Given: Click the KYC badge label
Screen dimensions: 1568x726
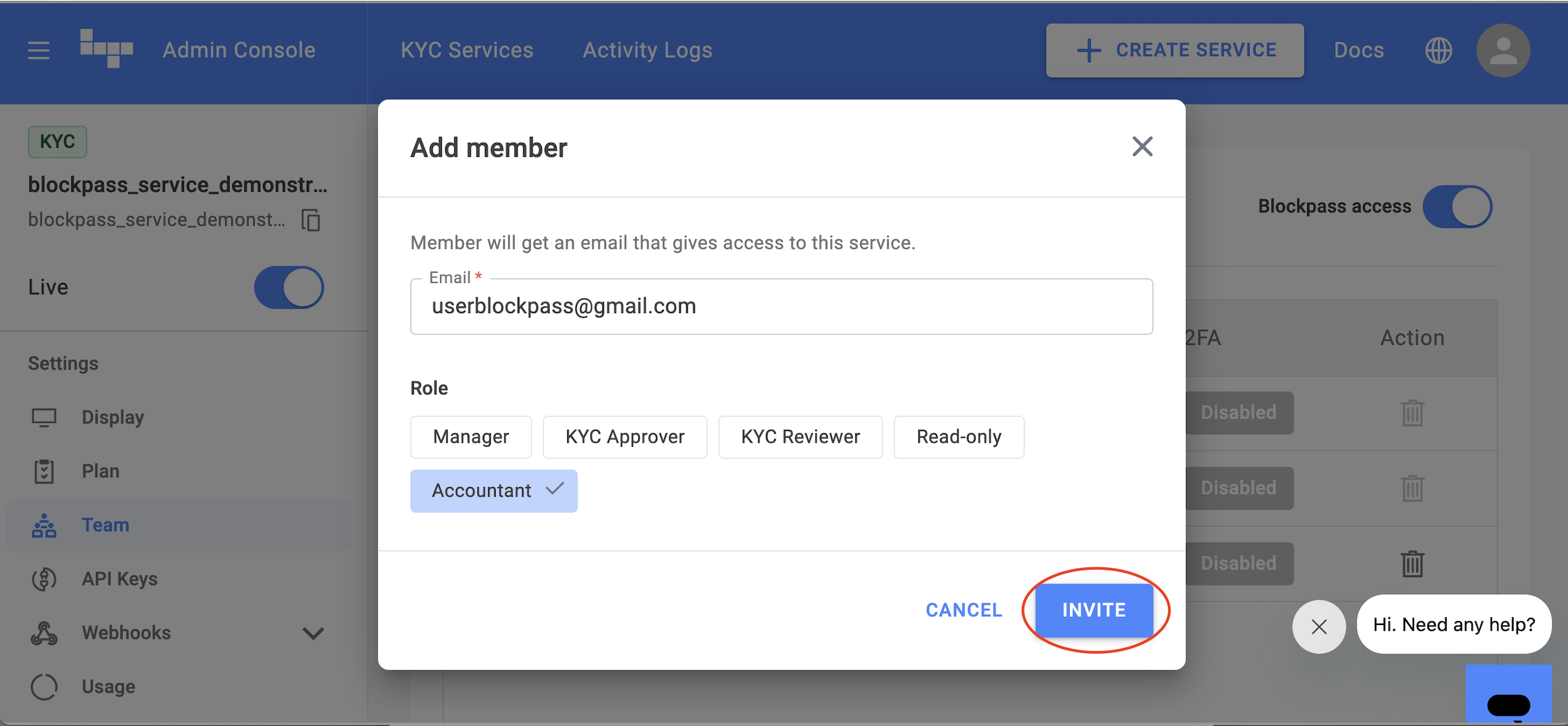Looking at the screenshot, I should pyautogui.click(x=57, y=141).
